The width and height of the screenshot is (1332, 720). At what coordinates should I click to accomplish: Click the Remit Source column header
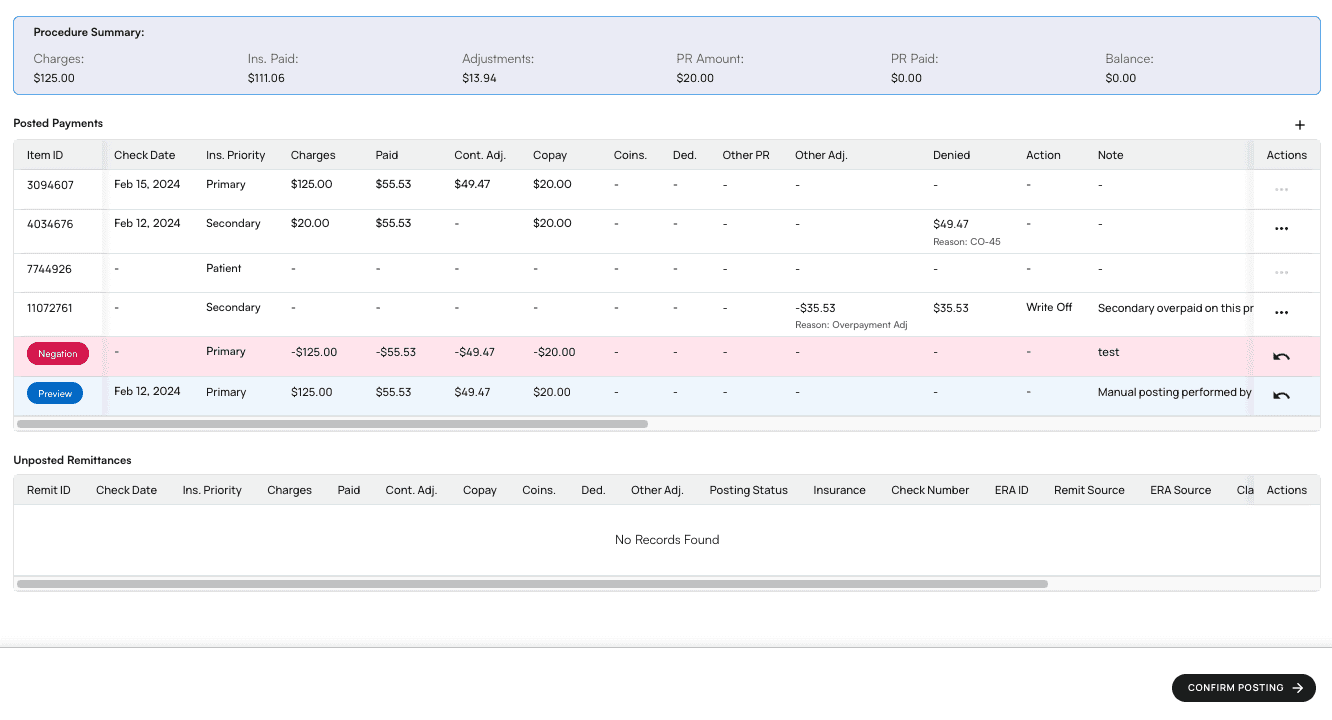pyautogui.click(x=1089, y=490)
